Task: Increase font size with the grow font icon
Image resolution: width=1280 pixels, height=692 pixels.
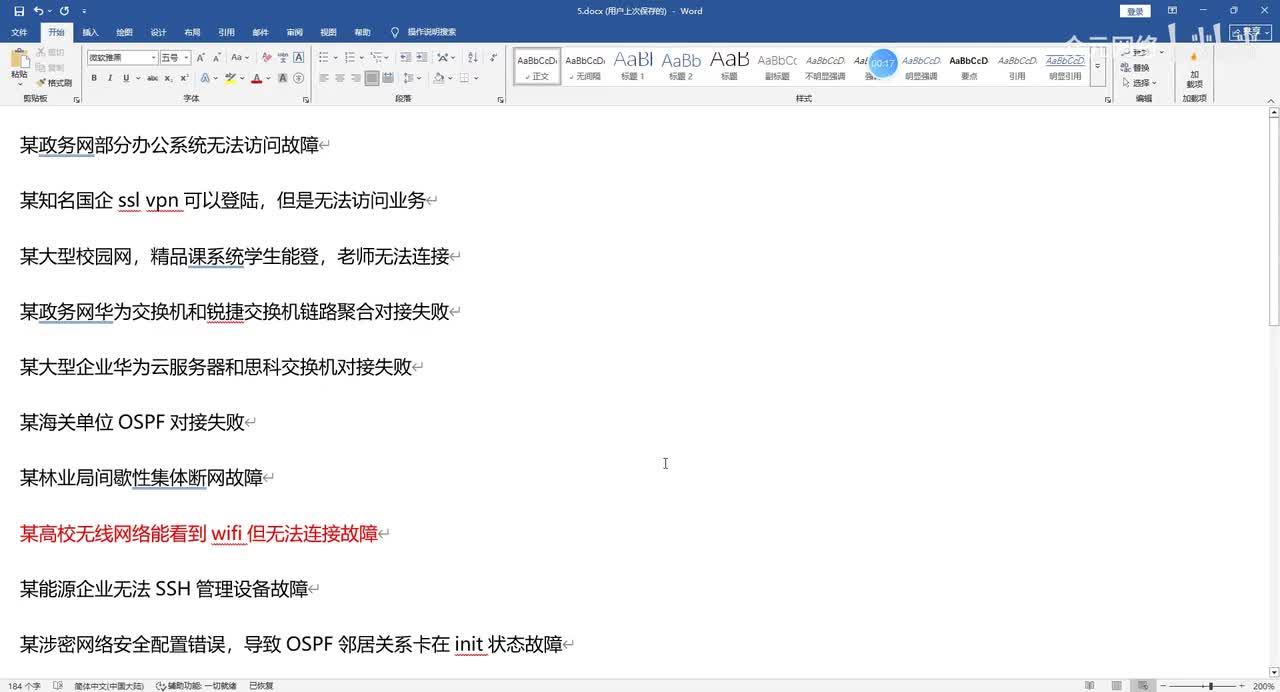Action: [200, 58]
